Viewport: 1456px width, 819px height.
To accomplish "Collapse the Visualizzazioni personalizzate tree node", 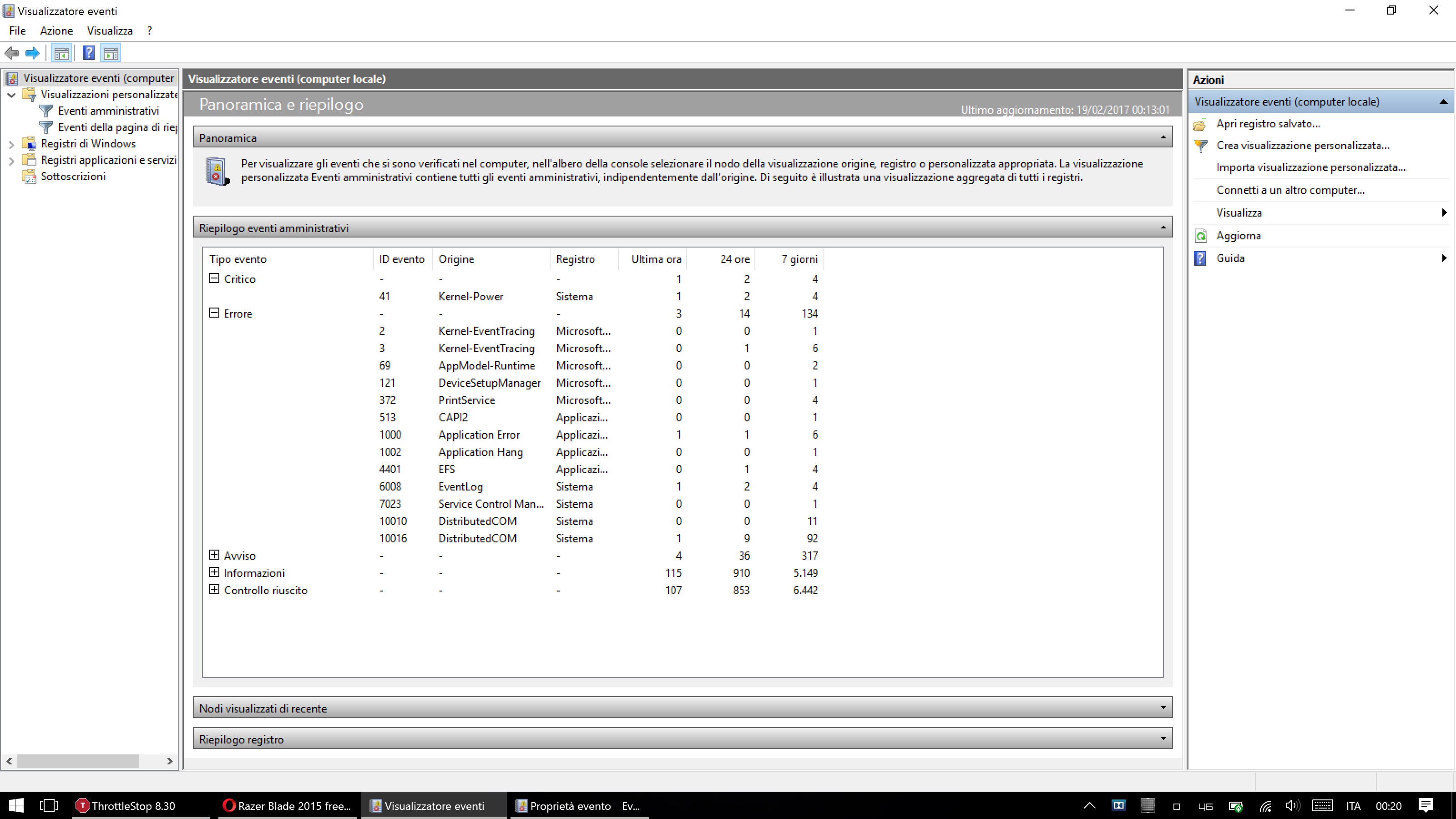I will tap(11, 95).
